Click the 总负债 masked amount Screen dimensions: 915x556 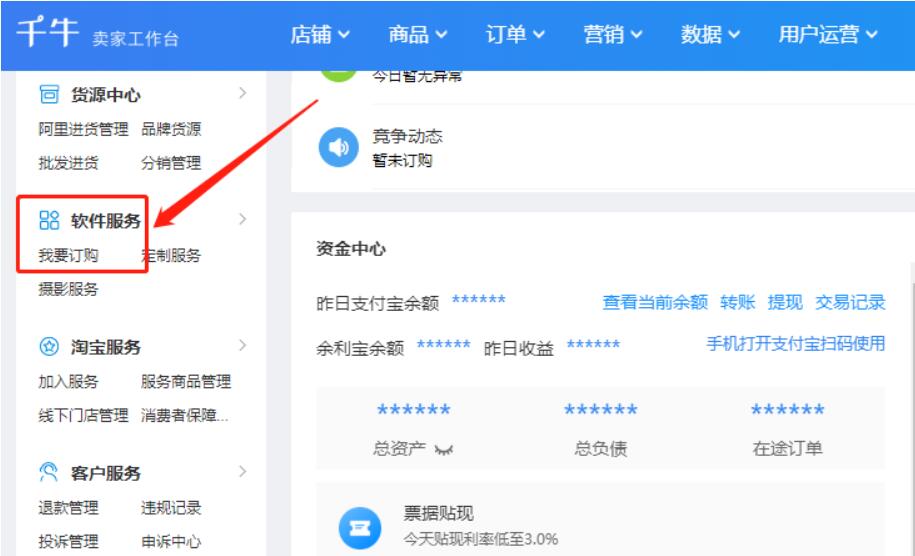600,410
